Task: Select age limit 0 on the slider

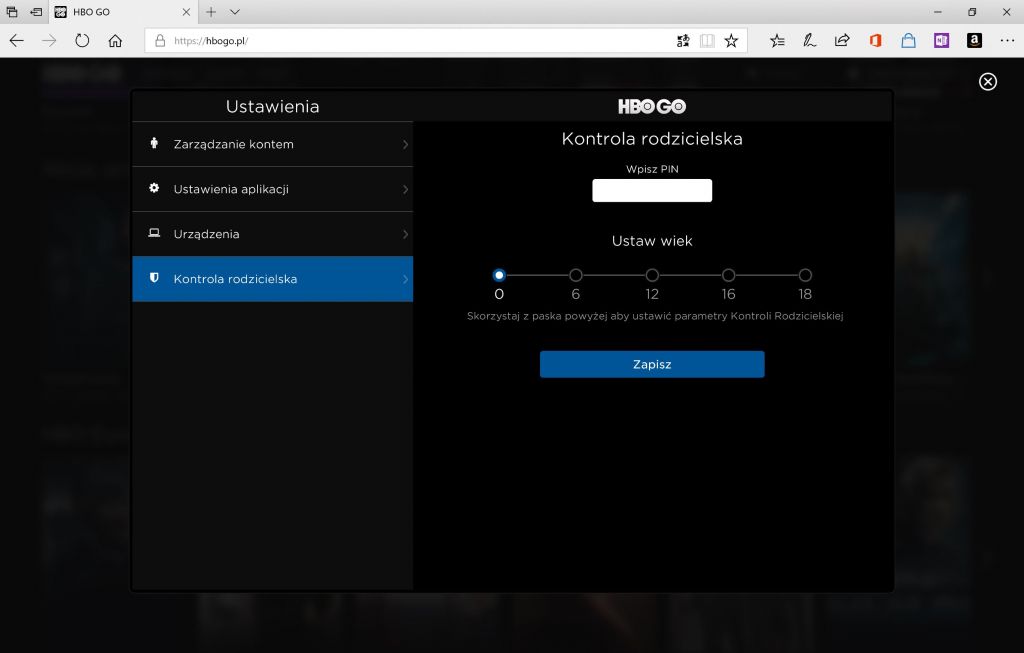Action: [x=499, y=275]
